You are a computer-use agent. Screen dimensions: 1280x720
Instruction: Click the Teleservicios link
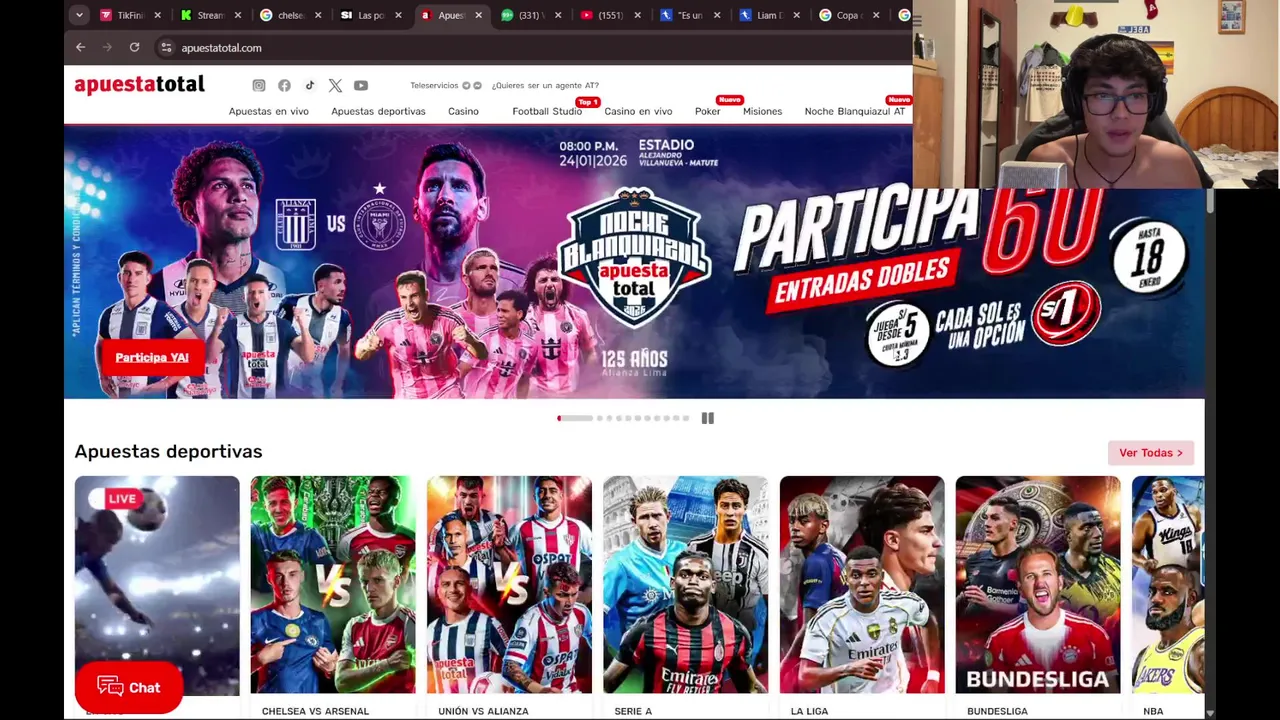click(434, 86)
